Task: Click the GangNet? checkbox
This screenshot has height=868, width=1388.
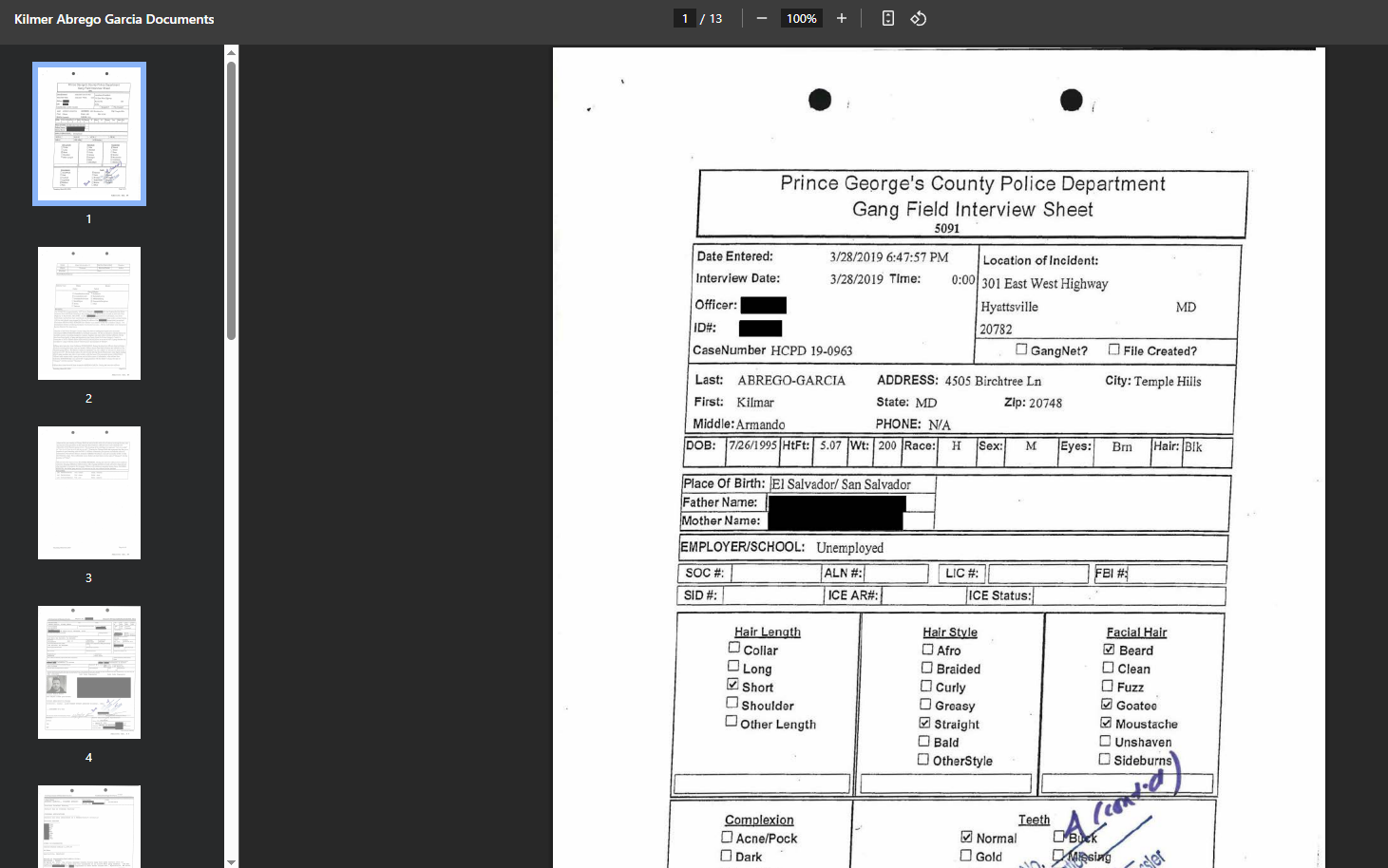Action: (x=1021, y=349)
